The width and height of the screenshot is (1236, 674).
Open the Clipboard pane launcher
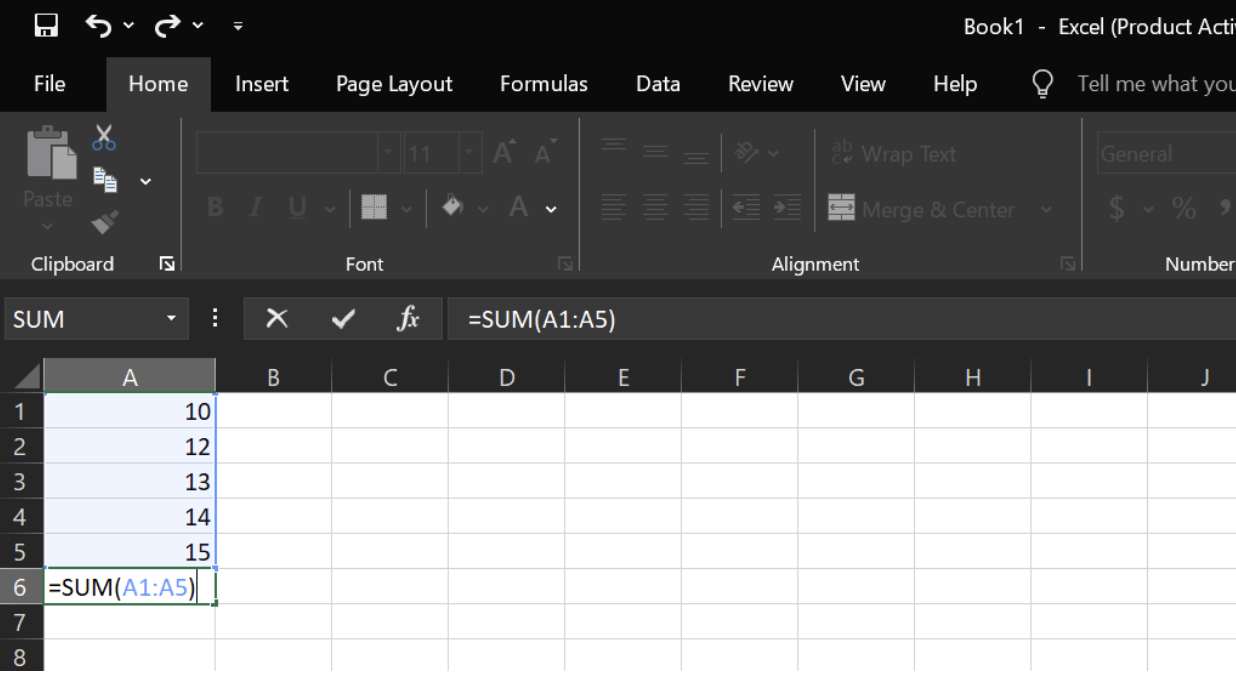pos(167,264)
